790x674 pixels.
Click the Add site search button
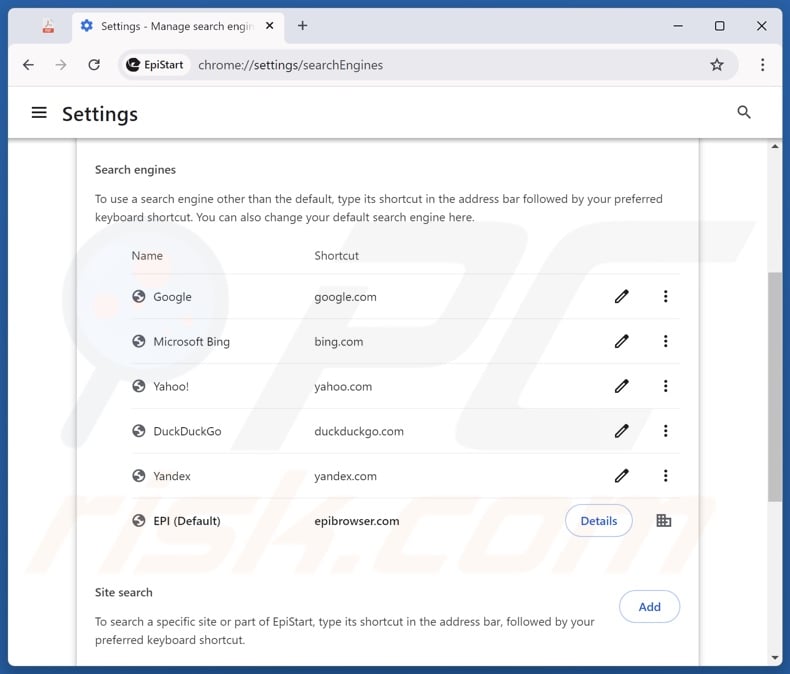point(649,606)
